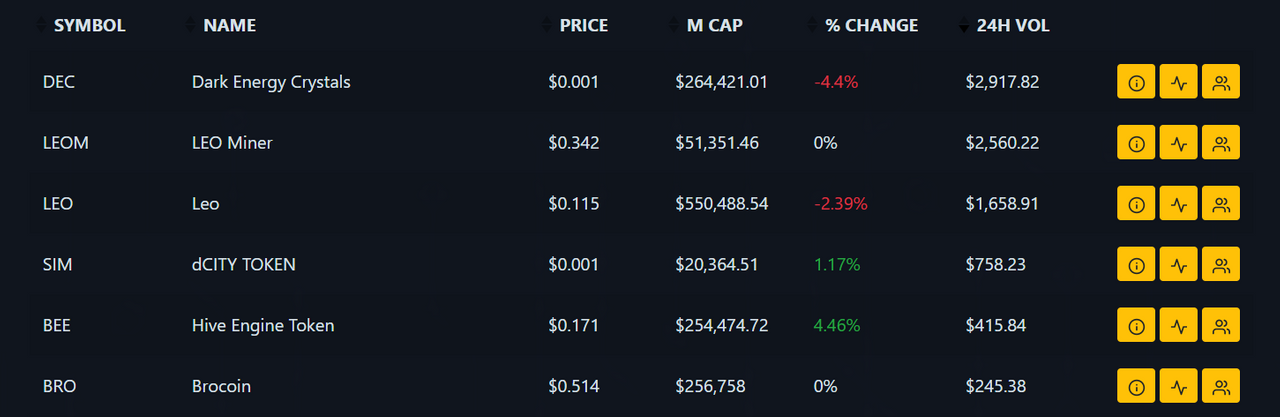Image resolution: width=1280 pixels, height=417 pixels.
Task: Open info for Dark Energy Crystals
Action: pos(1136,82)
